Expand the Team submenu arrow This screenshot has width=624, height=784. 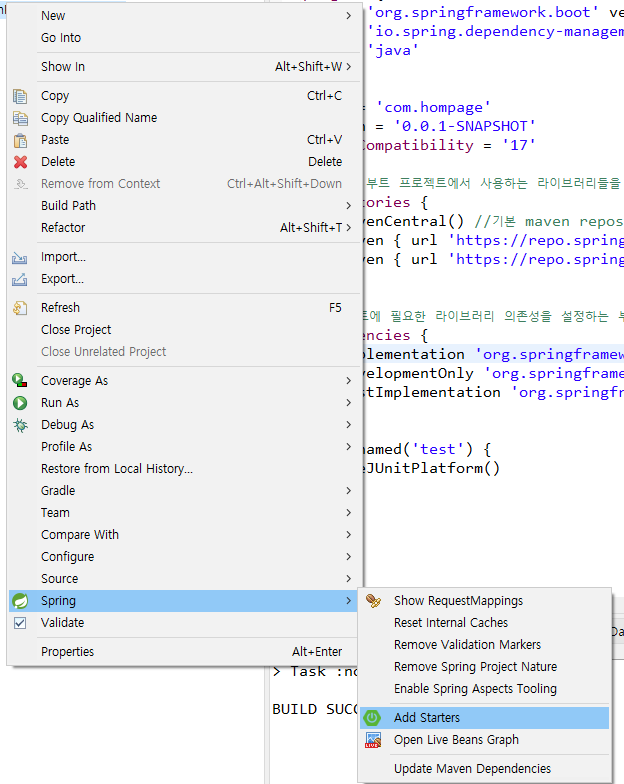(348, 513)
